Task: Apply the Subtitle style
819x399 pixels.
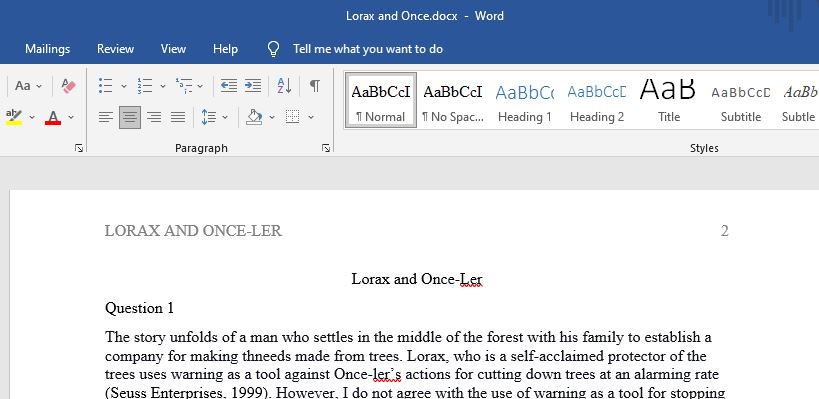Action: pyautogui.click(x=741, y=100)
